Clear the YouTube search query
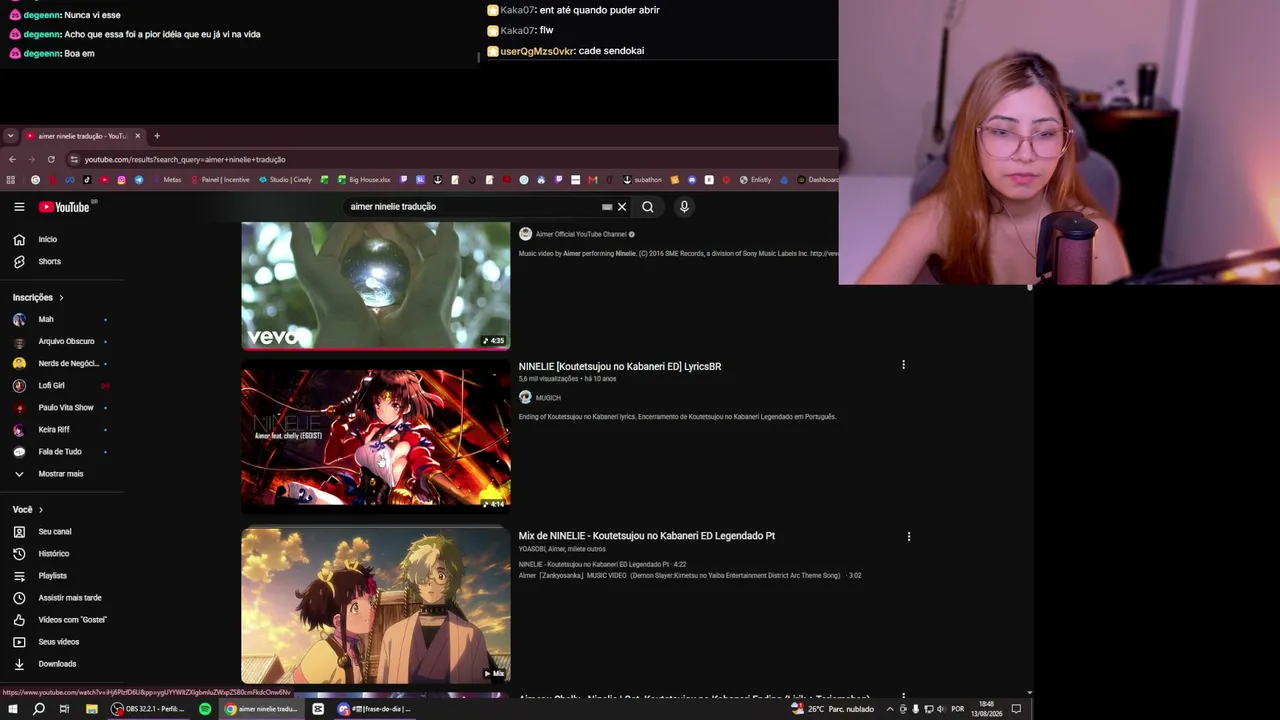This screenshot has height=720, width=1280. point(622,207)
